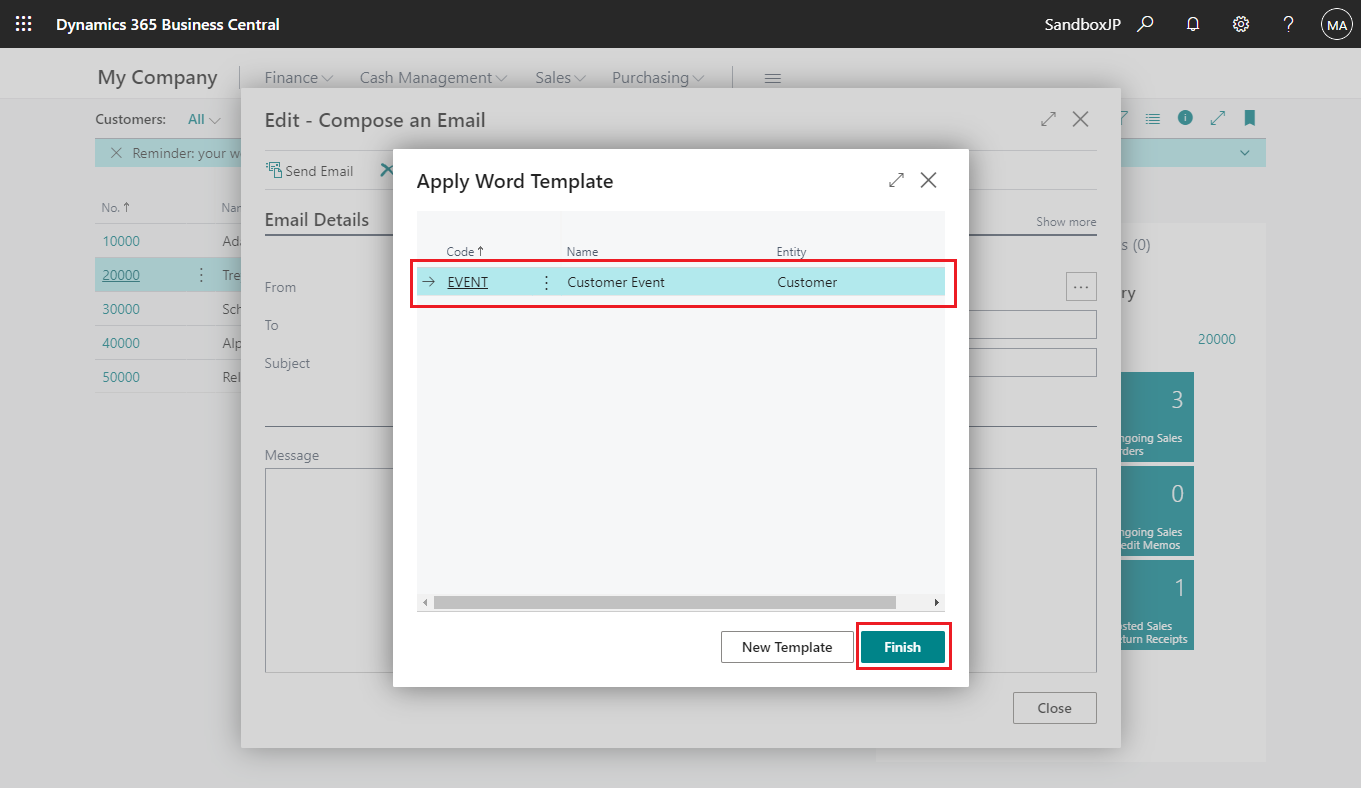Create a template with New Template
The image size is (1361, 788).
click(787, 647)
